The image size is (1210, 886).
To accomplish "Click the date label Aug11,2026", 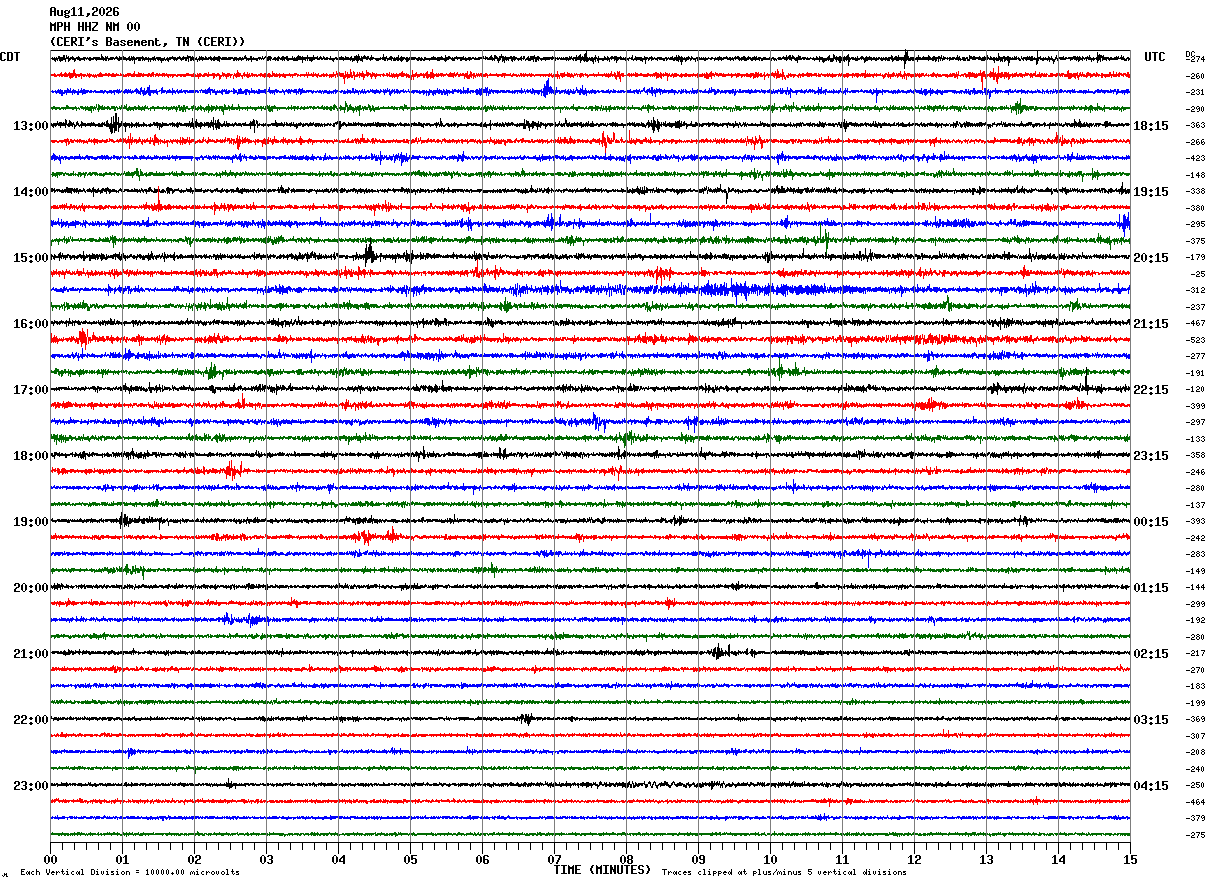I will pyautogui.click(x=84, y=12).
